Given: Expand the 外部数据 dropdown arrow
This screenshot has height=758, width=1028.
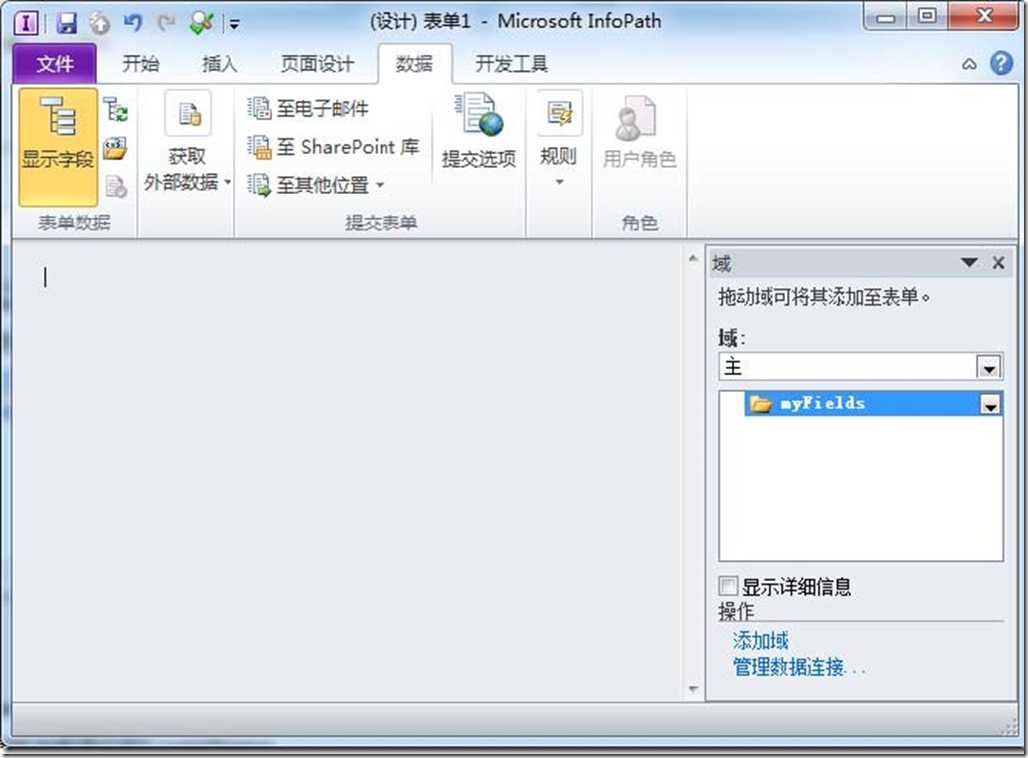Looking at the screenshot, I should 227,182.
